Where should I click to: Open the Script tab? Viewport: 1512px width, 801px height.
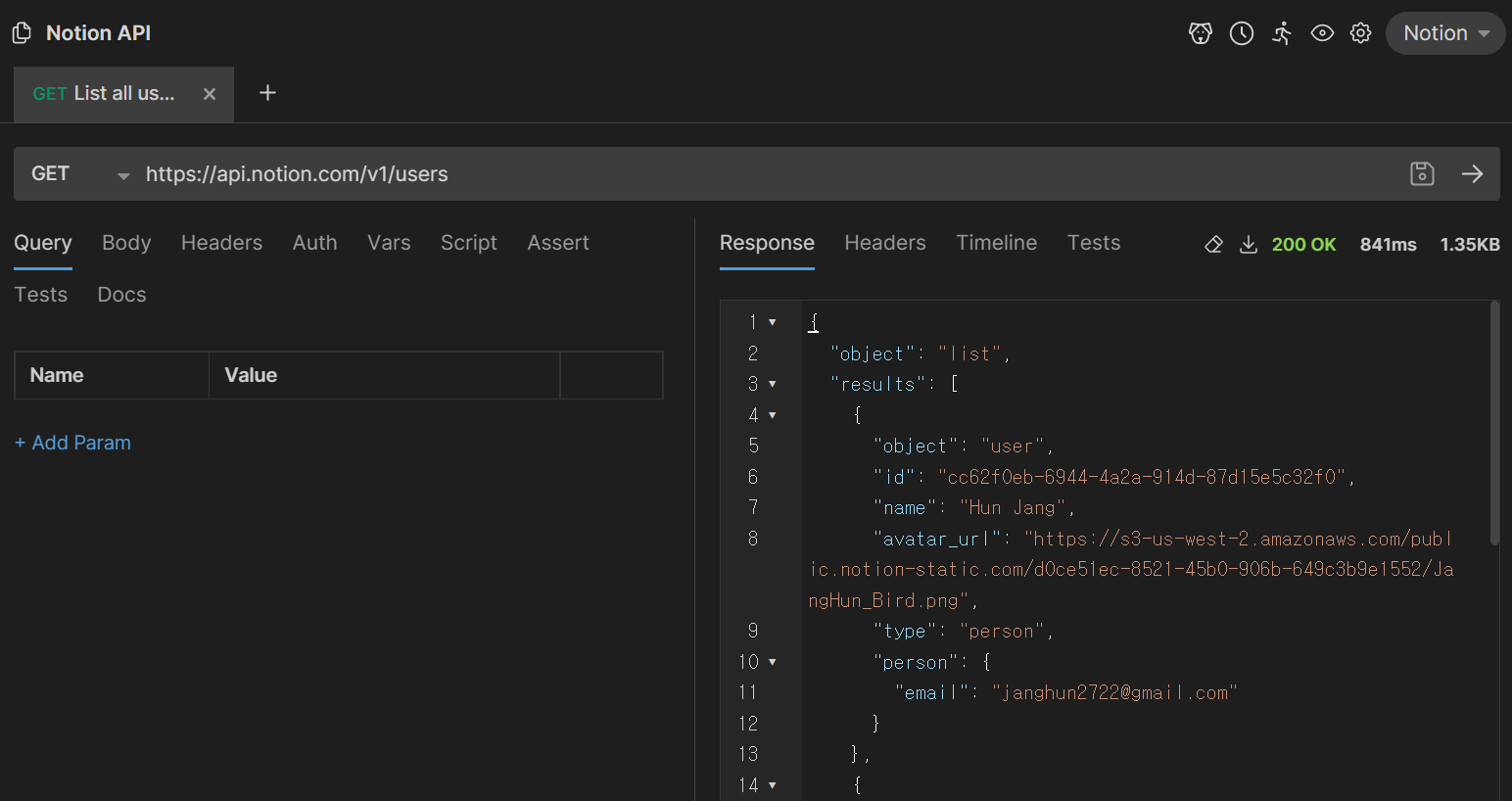(x=468, y=243)
